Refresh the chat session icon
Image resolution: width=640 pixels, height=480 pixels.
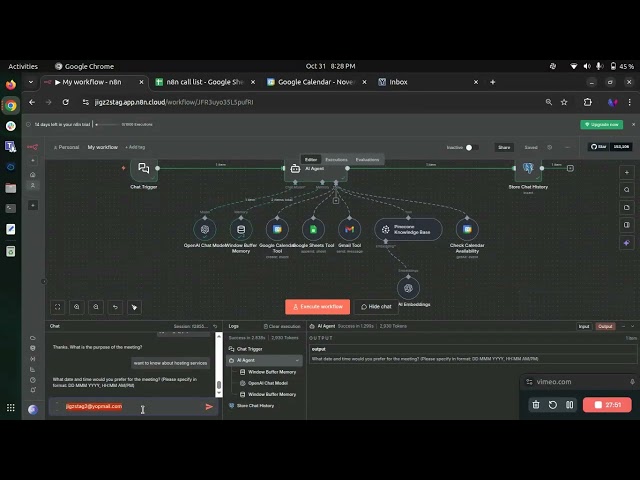[215, 326]
